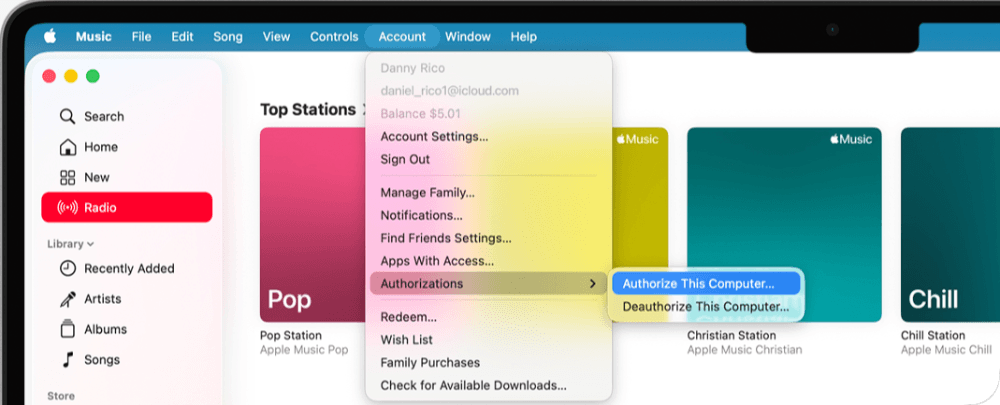Open the View menu

[x=276, y=36]
